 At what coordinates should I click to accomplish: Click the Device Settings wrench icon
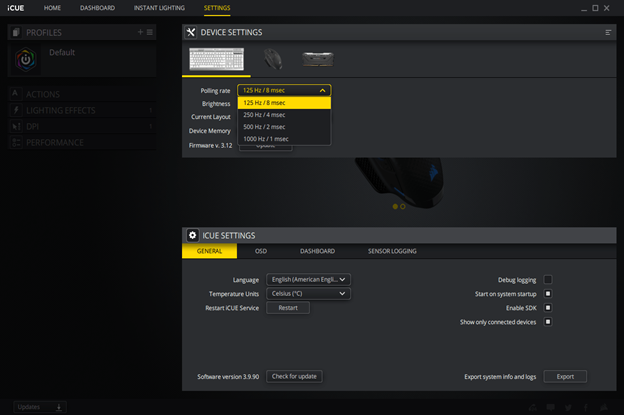(x=191, y=32)
